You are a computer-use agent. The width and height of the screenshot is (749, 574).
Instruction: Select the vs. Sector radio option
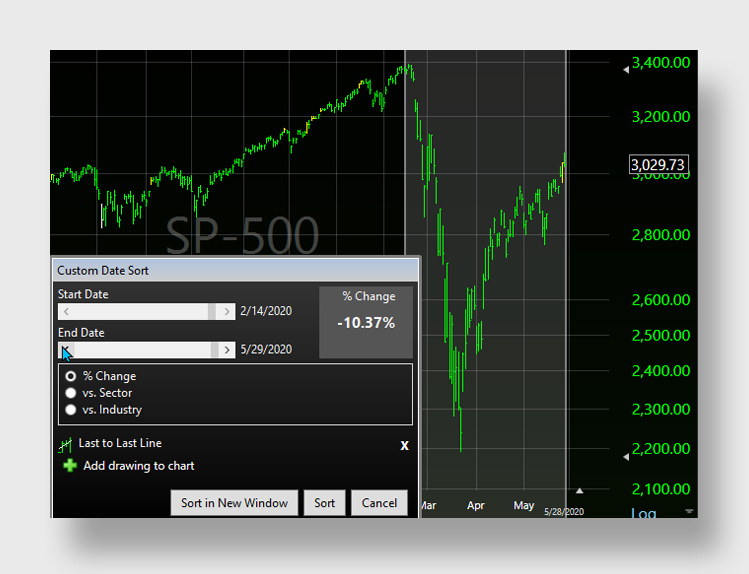[x=70, y=393]
